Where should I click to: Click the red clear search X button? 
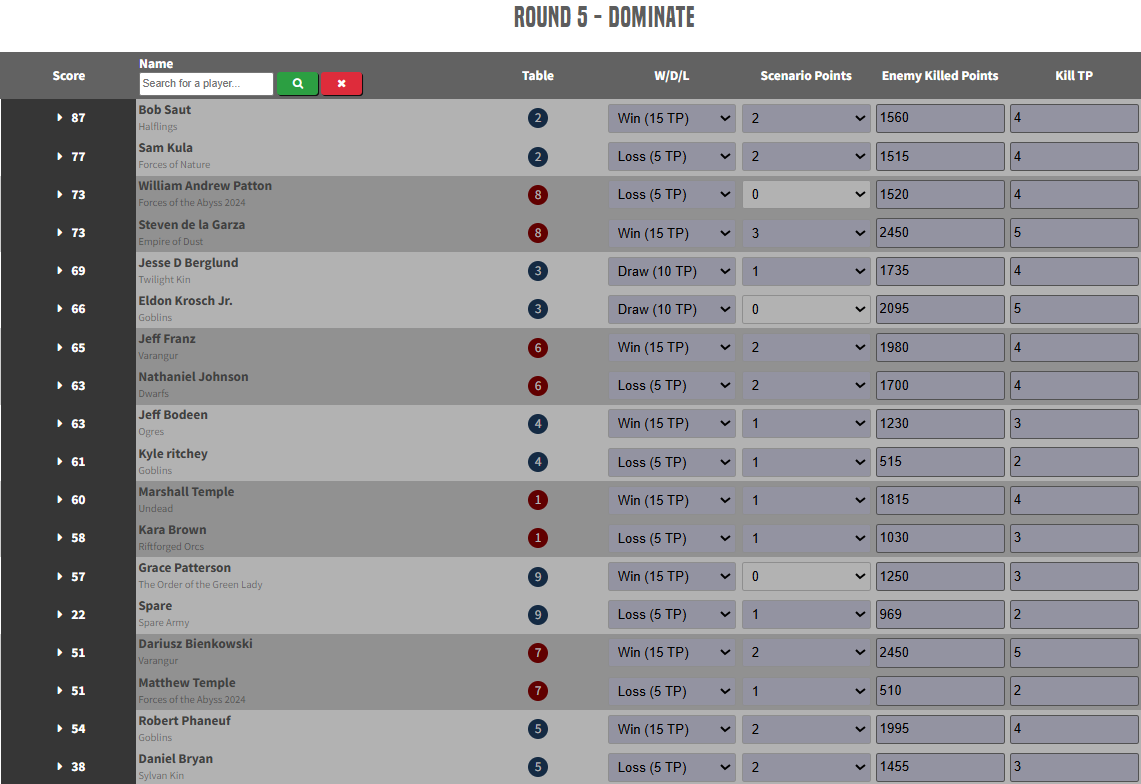341,84
